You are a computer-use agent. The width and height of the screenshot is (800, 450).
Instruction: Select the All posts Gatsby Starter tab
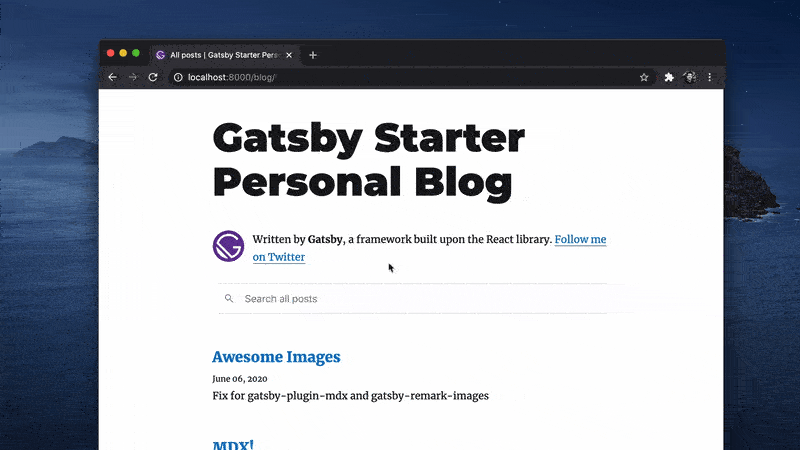click(x=224, y=55)
